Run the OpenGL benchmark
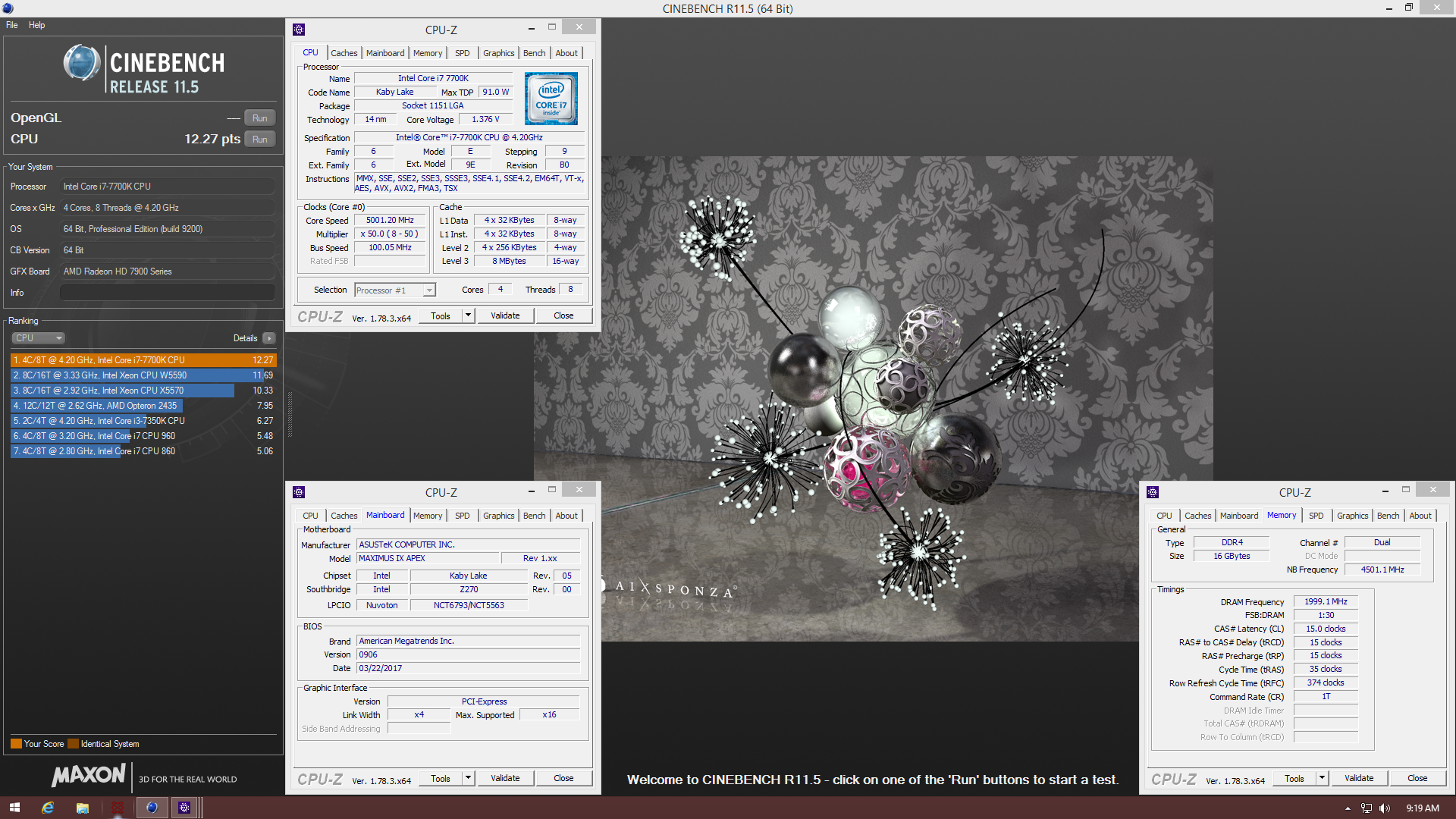Screen dimensions: 1456x819 pyautogui.click(x=259, y=118)
